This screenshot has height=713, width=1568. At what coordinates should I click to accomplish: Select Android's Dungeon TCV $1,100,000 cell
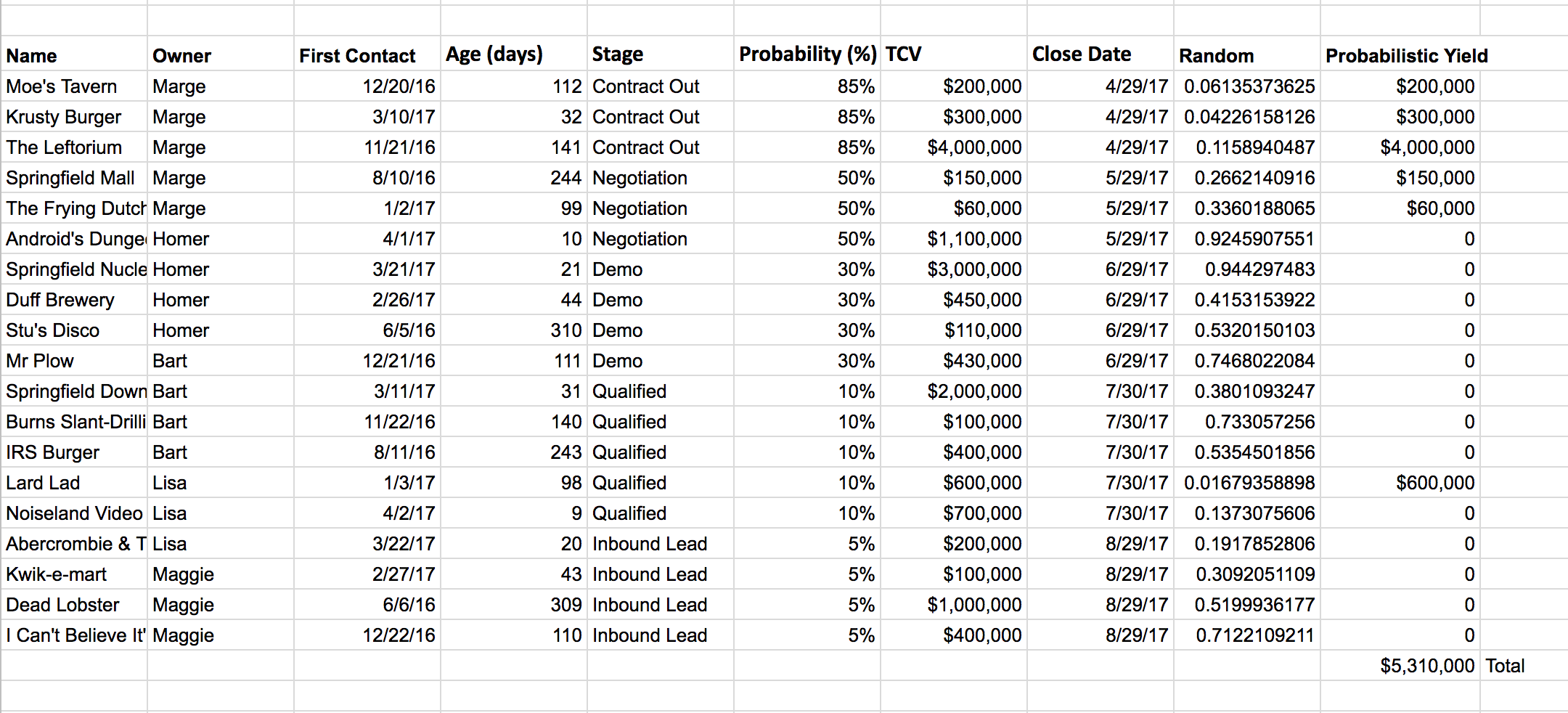tap(954, 238)
